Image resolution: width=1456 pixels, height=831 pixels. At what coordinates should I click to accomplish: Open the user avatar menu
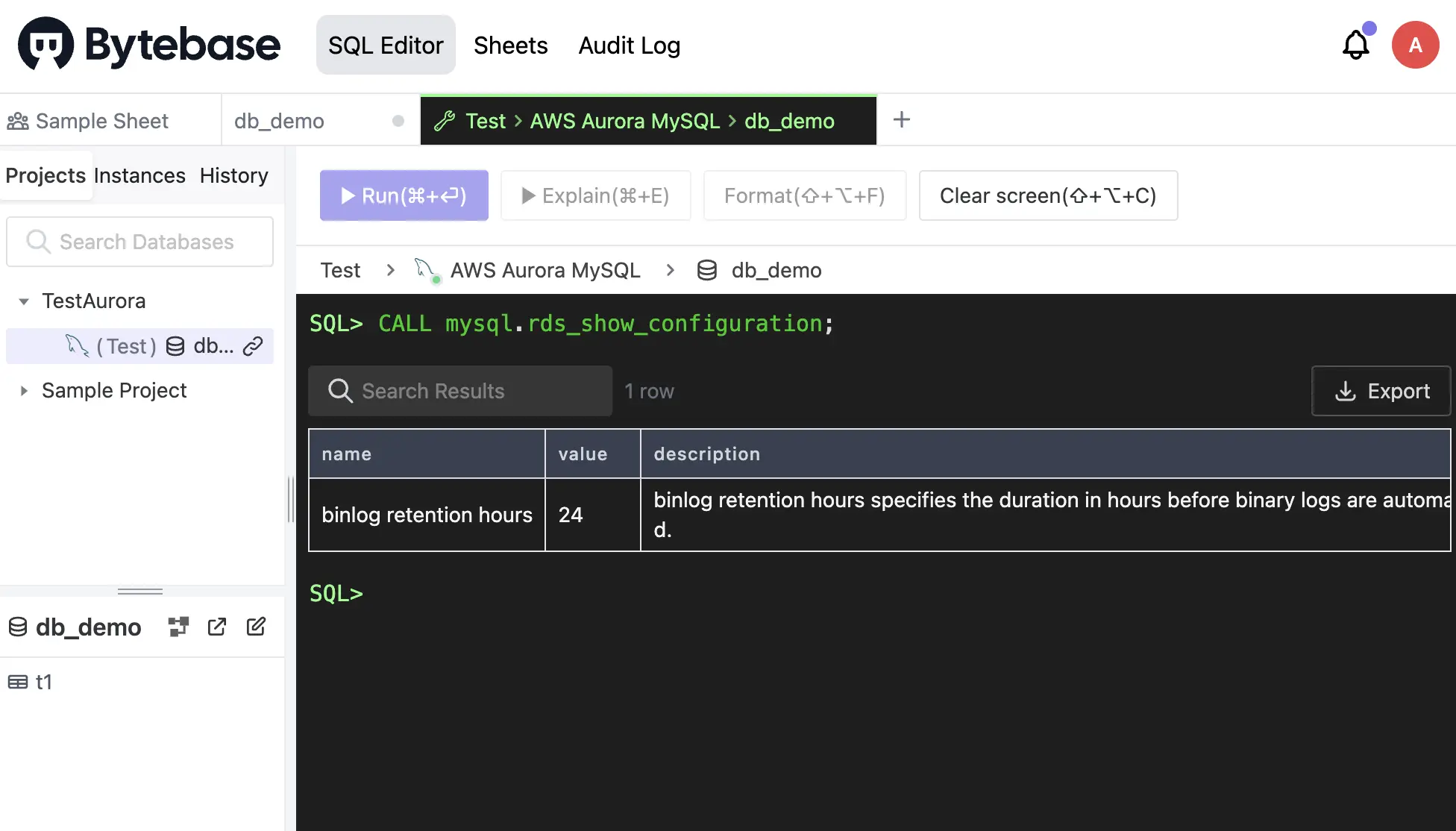point(1415,44)
